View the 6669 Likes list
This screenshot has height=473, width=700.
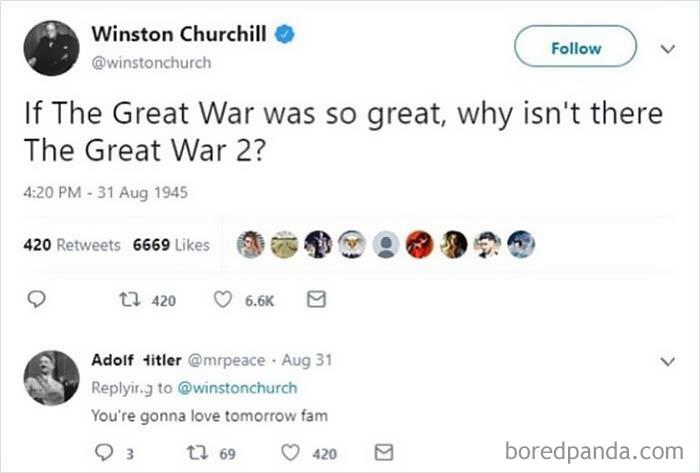(171, 245)
